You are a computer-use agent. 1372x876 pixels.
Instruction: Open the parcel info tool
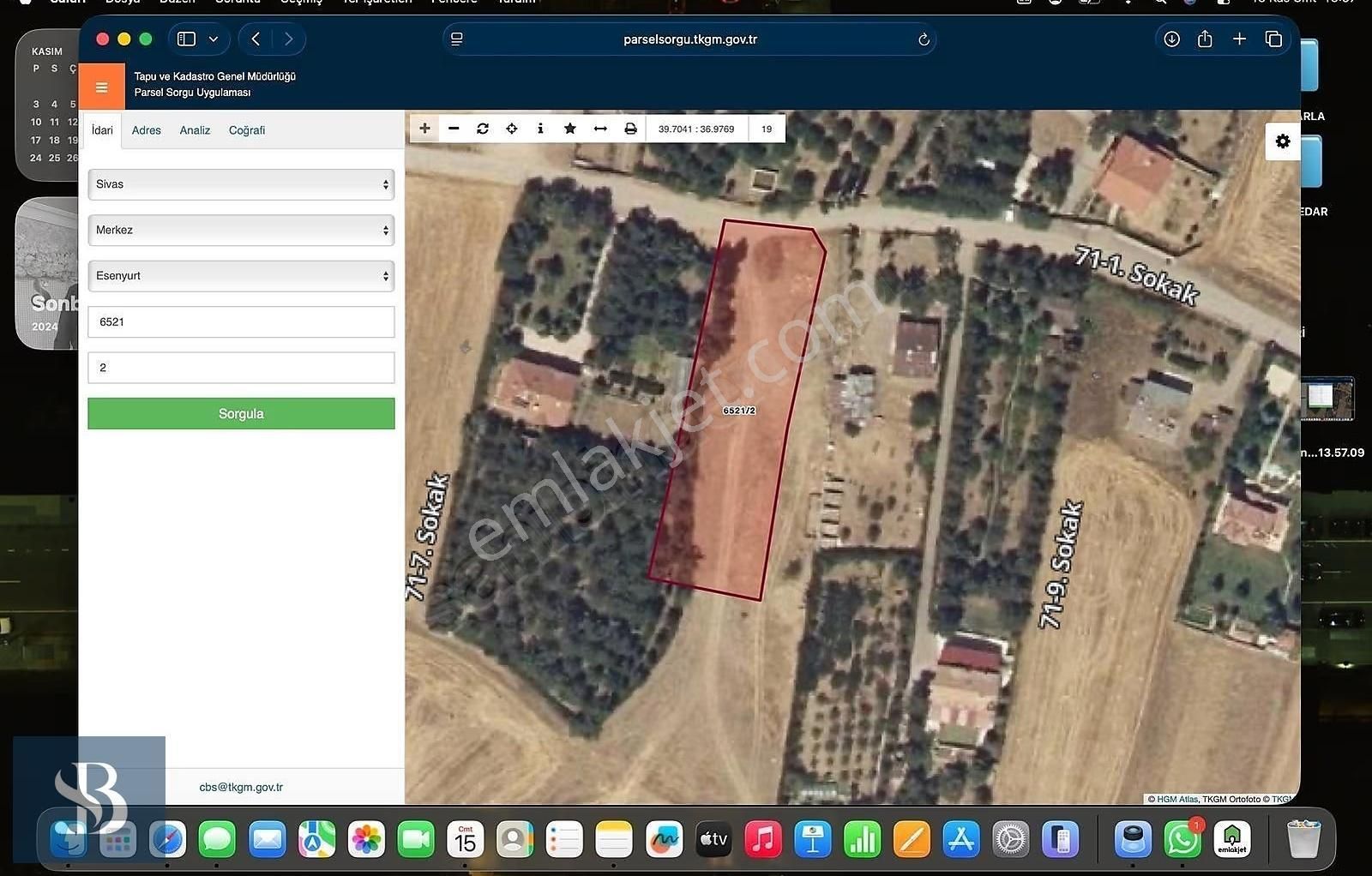point(540,129)
